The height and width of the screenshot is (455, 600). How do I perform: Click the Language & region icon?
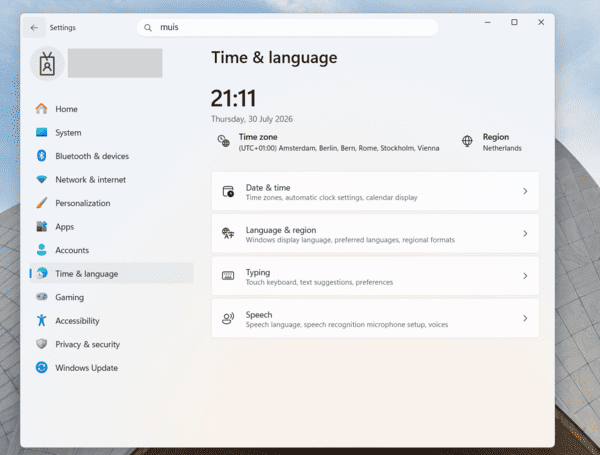[228, 233]
